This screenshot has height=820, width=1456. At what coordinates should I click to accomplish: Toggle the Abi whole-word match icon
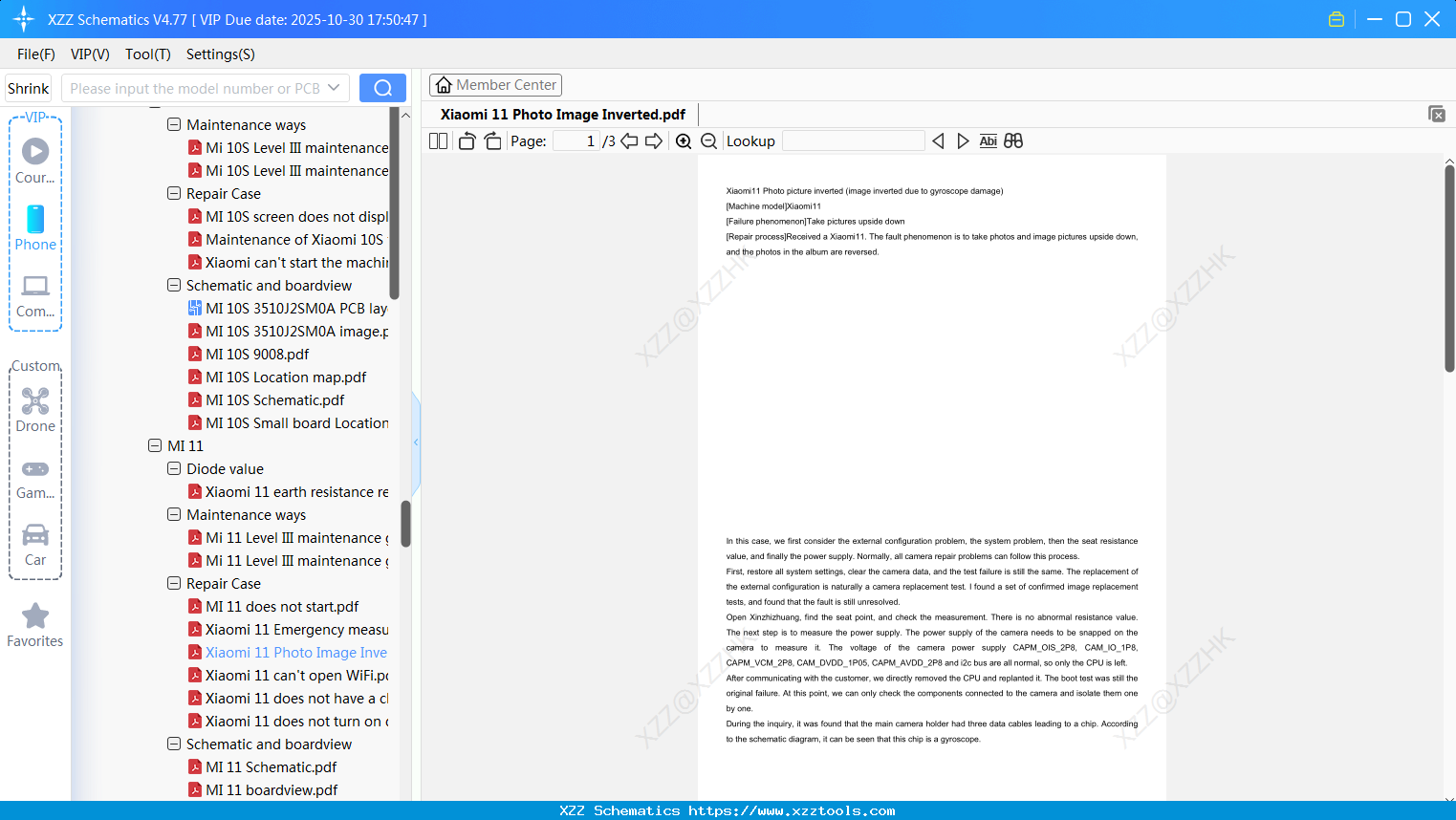point(989,141)
